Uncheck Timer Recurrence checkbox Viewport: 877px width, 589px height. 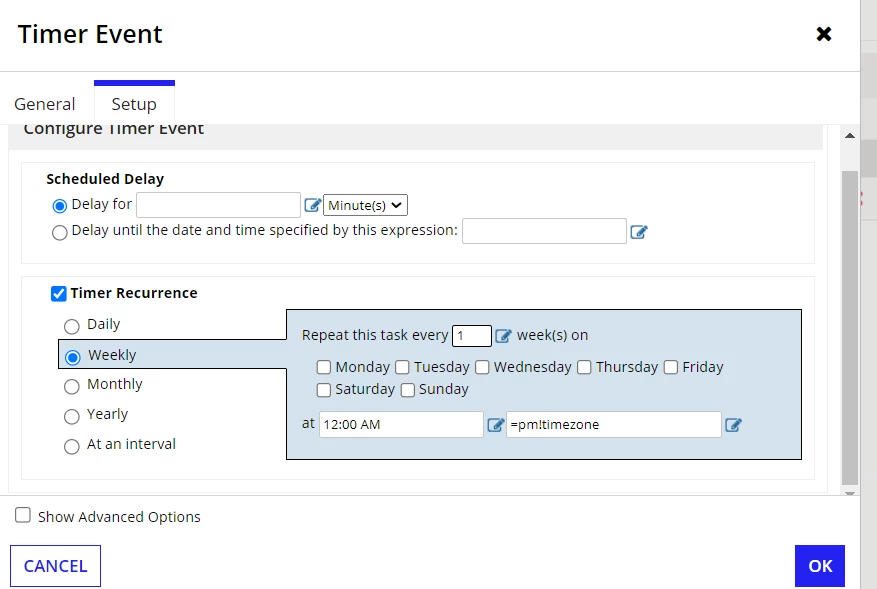click(x=58, y=294)
